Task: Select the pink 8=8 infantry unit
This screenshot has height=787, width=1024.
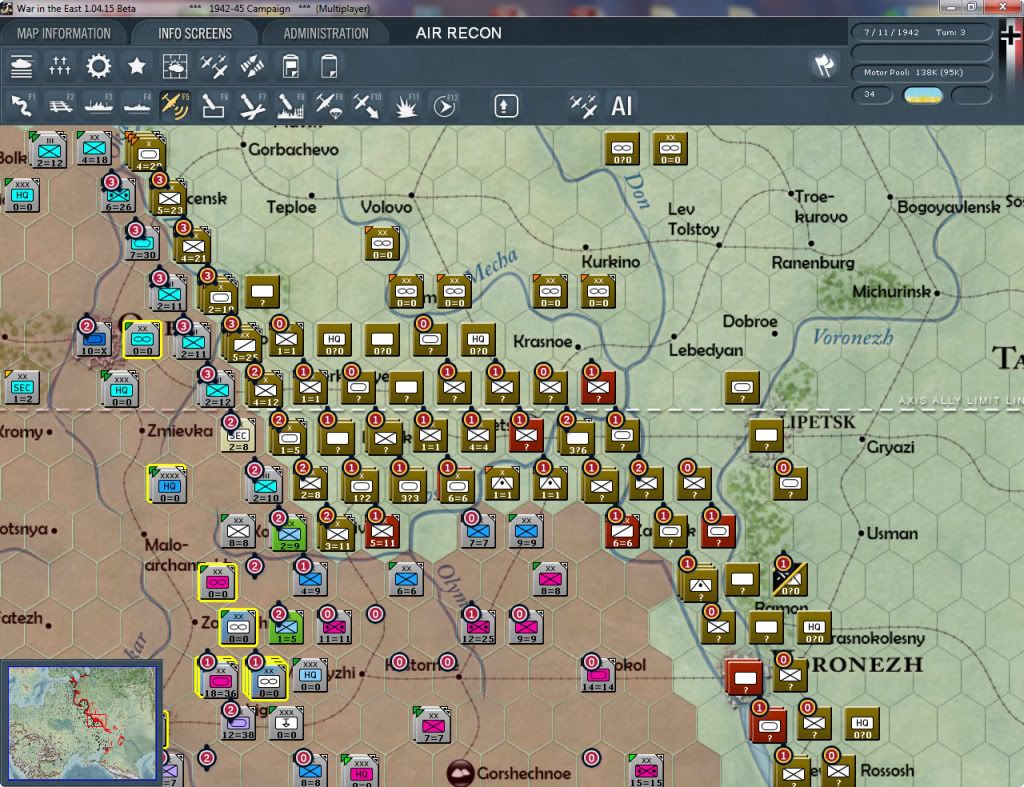Action: pyautogui.click(x=550, y=579)
